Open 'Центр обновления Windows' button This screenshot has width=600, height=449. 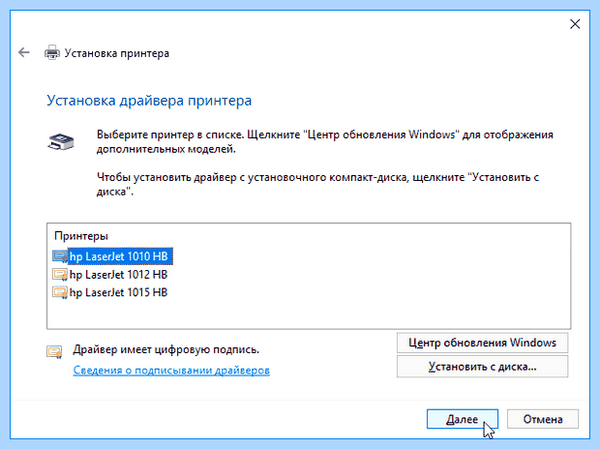[x=482, y=343]
